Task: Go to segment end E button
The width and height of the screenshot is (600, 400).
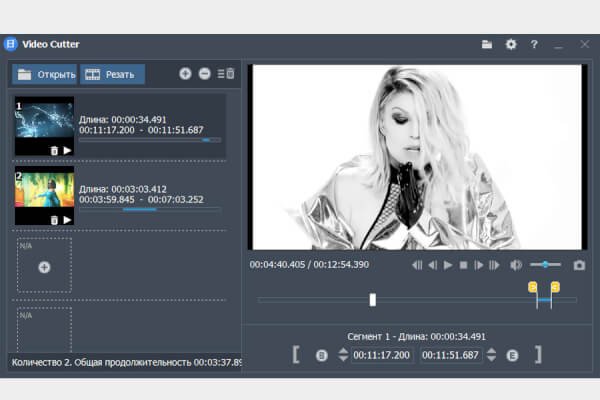Action: 512,356
